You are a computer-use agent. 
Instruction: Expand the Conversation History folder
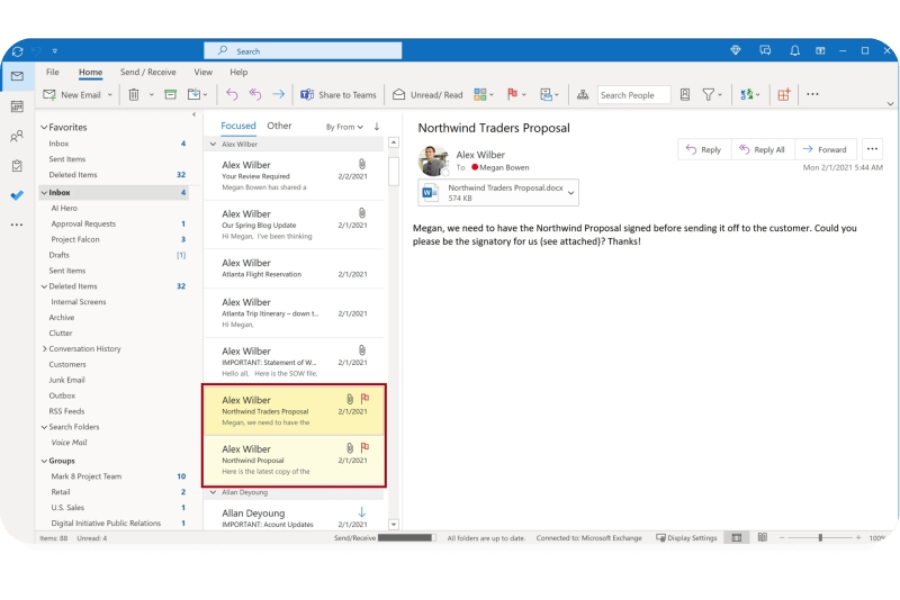(x=44, y=348)
